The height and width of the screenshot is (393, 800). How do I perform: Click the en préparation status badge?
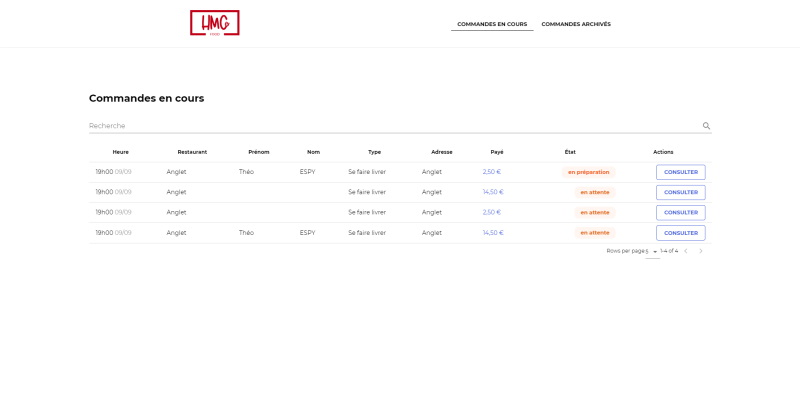click(589, 172)
